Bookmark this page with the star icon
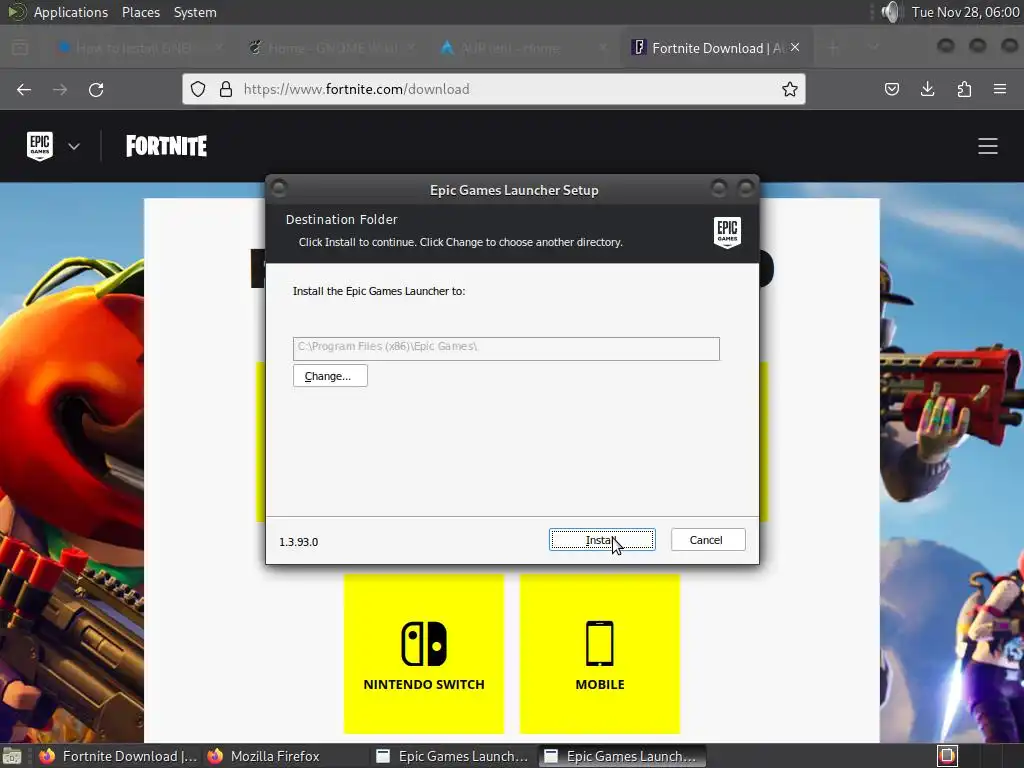Viewport: 1024px width, 768px height. click(x=790, y=89)
